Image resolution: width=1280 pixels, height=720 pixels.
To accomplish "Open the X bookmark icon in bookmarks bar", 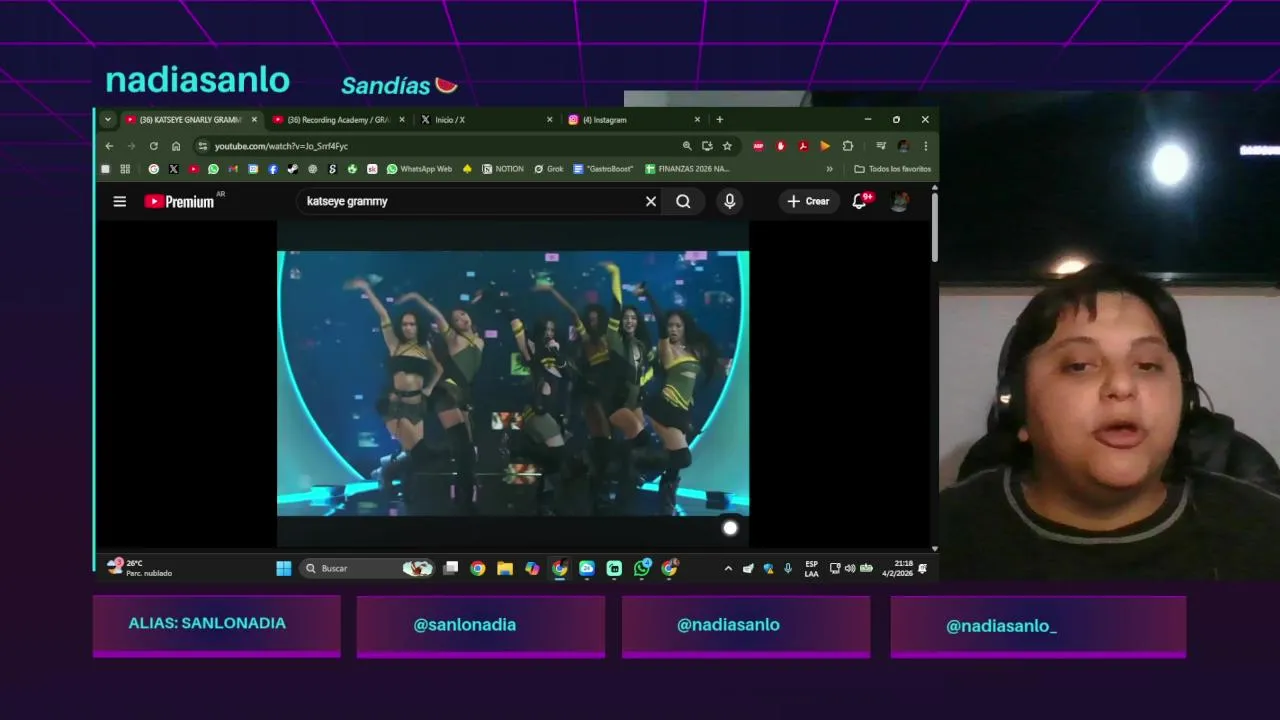I will coord(174,169).
